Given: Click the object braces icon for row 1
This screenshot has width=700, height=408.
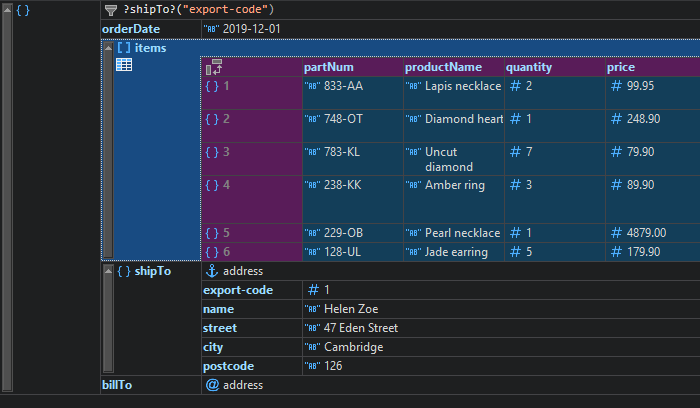Looking at the screenshot, I should [211, 86].
